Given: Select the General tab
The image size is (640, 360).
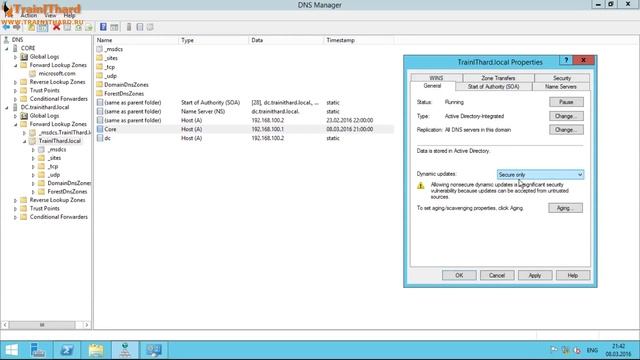Looking at the screenshot, I should [x=432, y=86].
